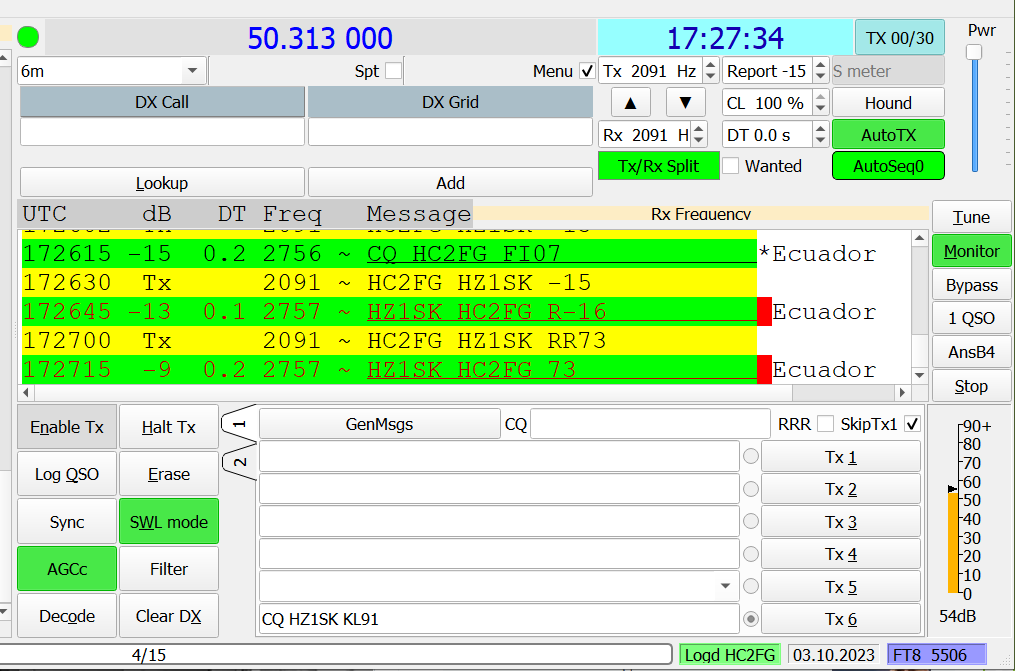Click the Log QSO button
The image size is (1015, 671).
[67, 474]
